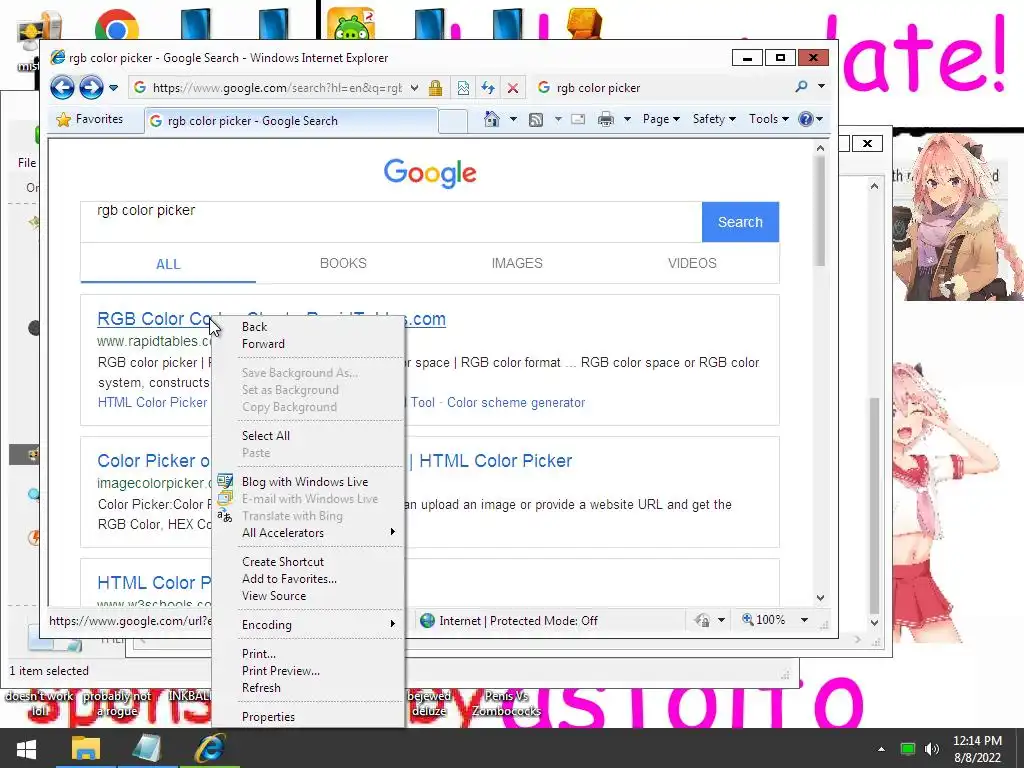Click the volume speaker tray icon
The width and height of the screenshot is (1024, 768).
pos(932,749)
